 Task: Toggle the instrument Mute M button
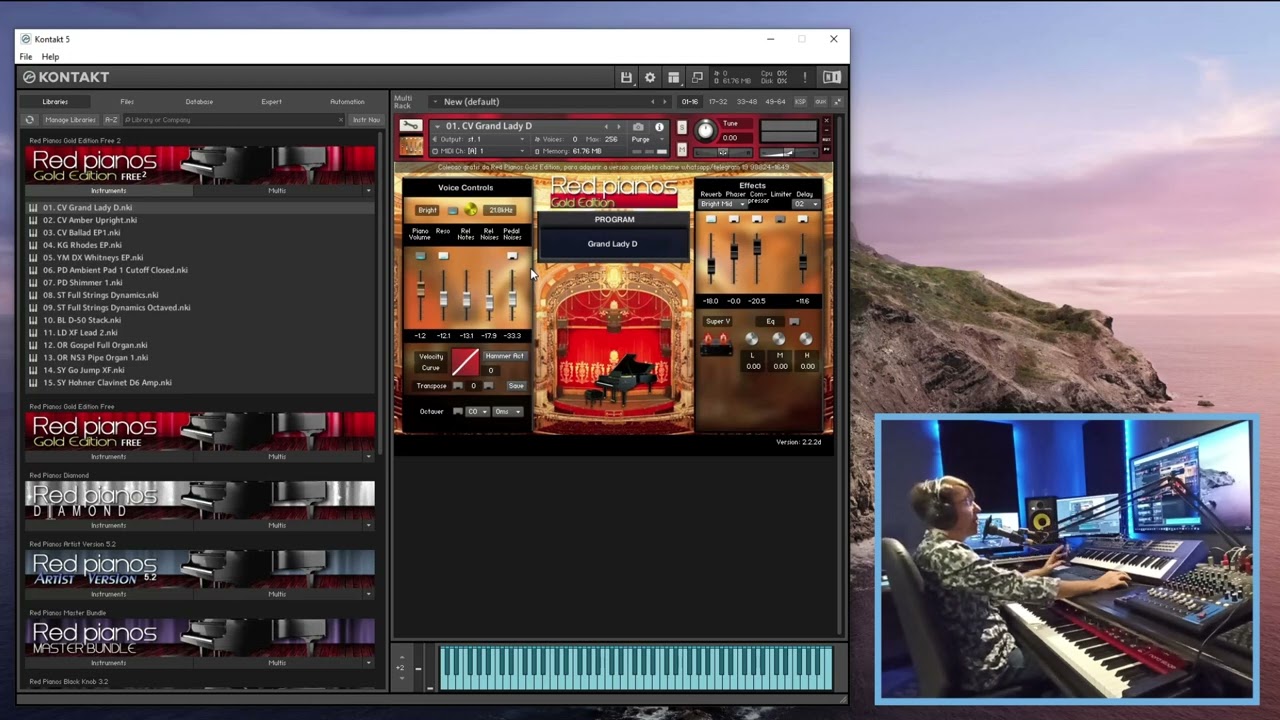pyautogui.click(x=682, y=150)
